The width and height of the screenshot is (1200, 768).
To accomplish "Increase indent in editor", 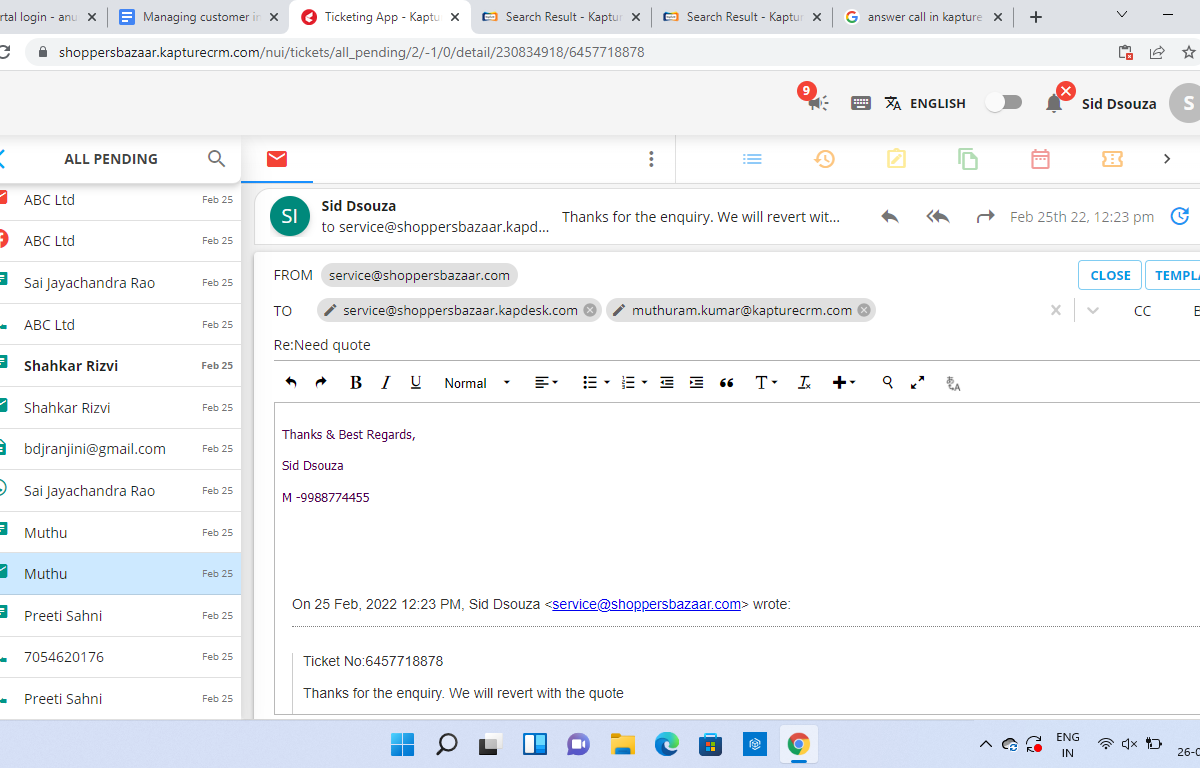I will (x=697, y=382).
